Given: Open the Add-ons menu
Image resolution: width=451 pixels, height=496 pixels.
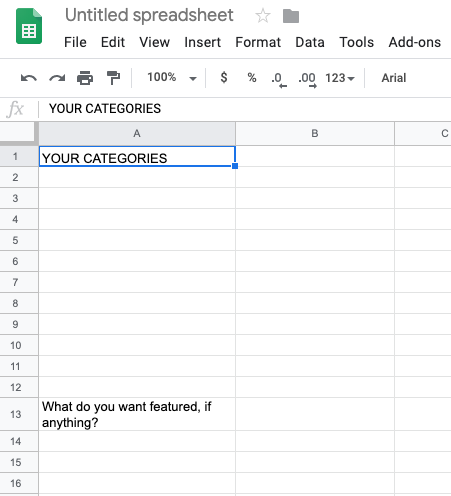Looking at the screenshot, I should [x=415, y=42].
